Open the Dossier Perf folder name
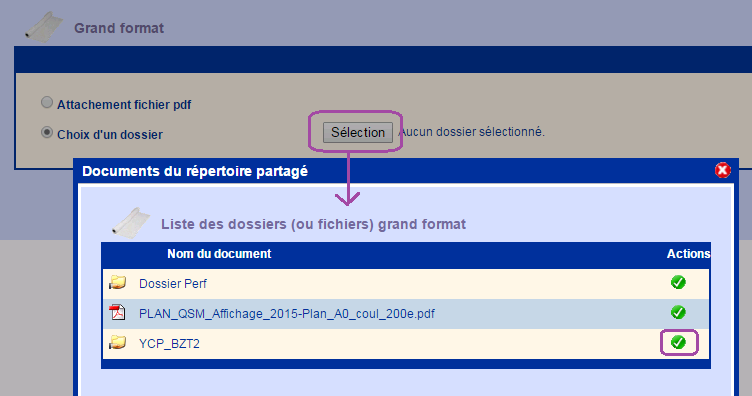Viewport: 752px width, 396px height. [173, 284]
